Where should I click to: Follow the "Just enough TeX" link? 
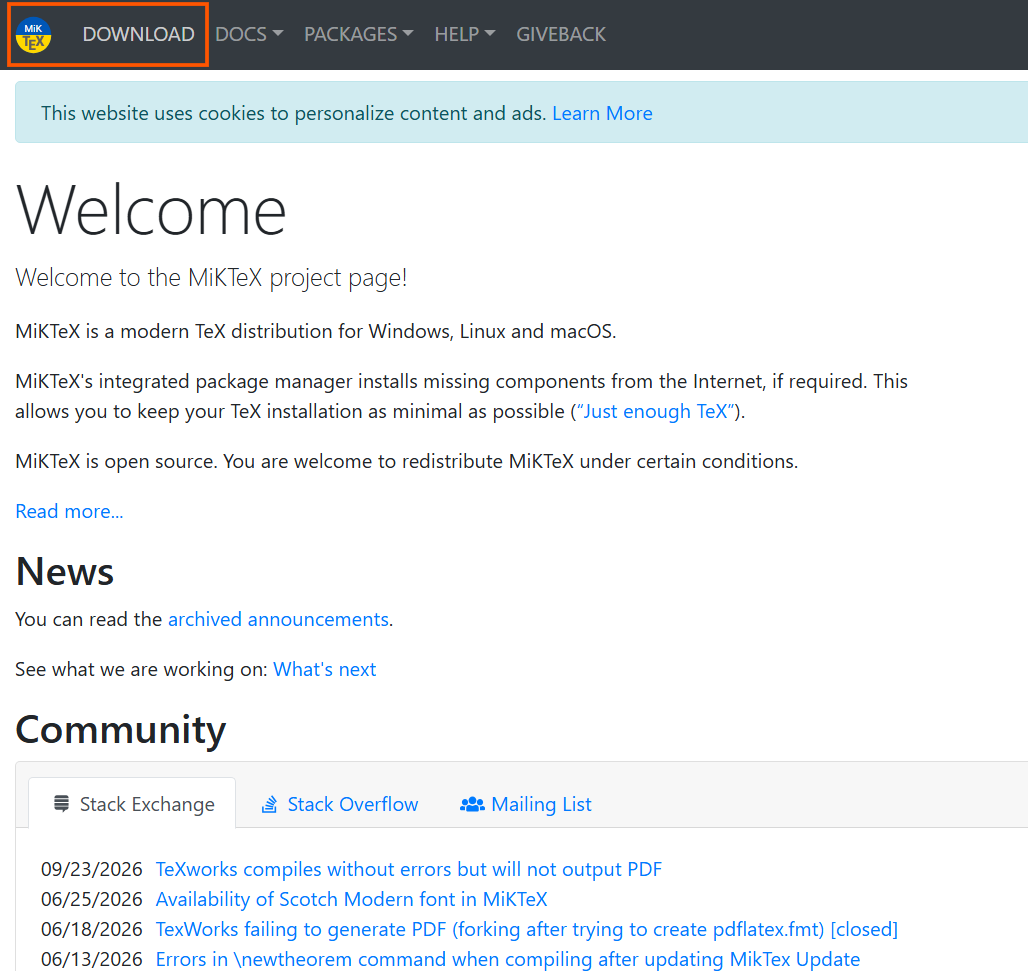656,411
